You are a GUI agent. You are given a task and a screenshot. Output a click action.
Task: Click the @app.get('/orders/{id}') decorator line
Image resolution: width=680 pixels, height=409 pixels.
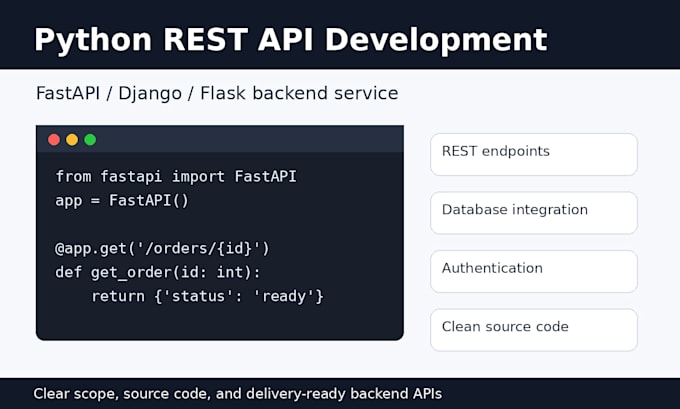click(x=162, y=249)
